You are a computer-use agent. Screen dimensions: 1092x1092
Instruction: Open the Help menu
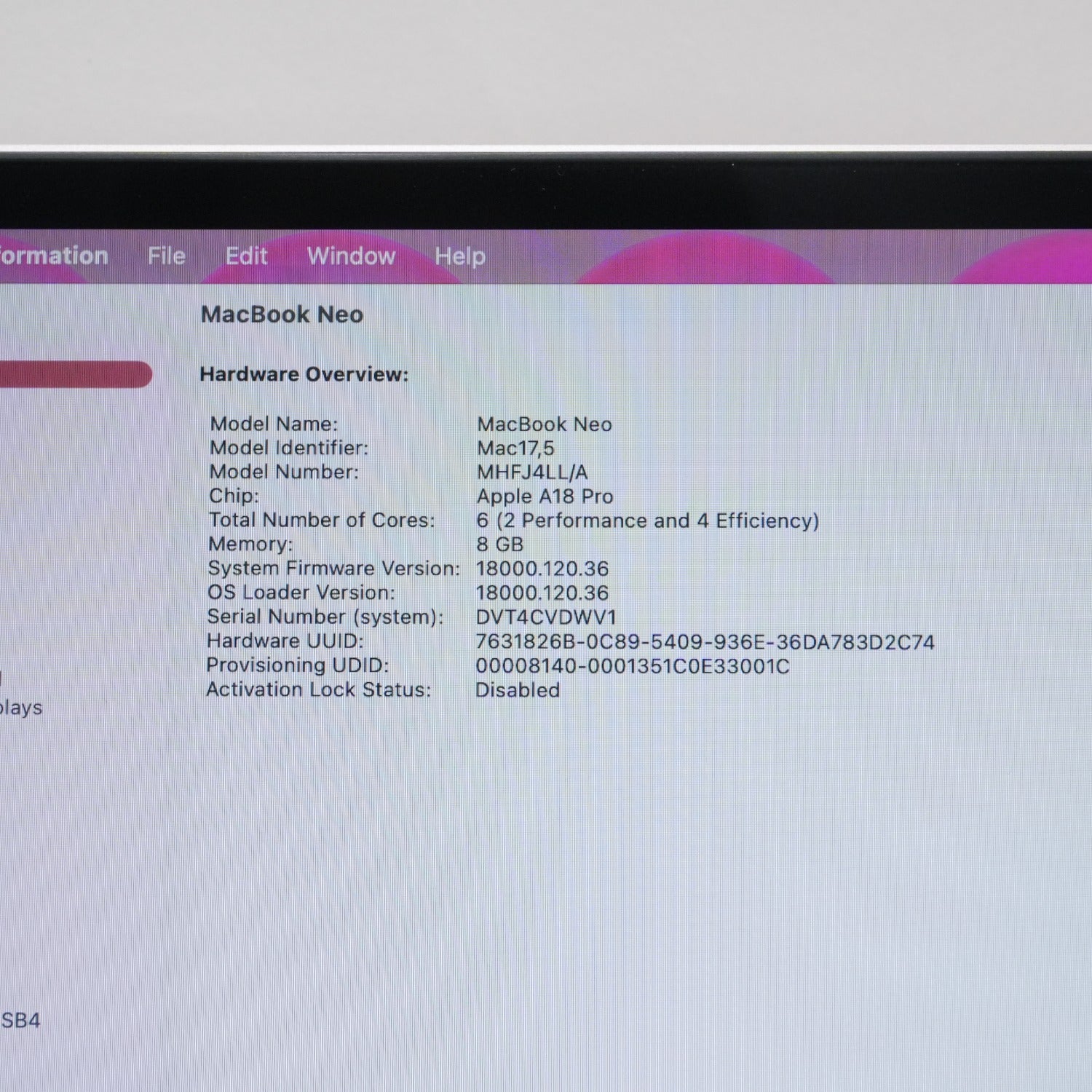tap(460, 256)
